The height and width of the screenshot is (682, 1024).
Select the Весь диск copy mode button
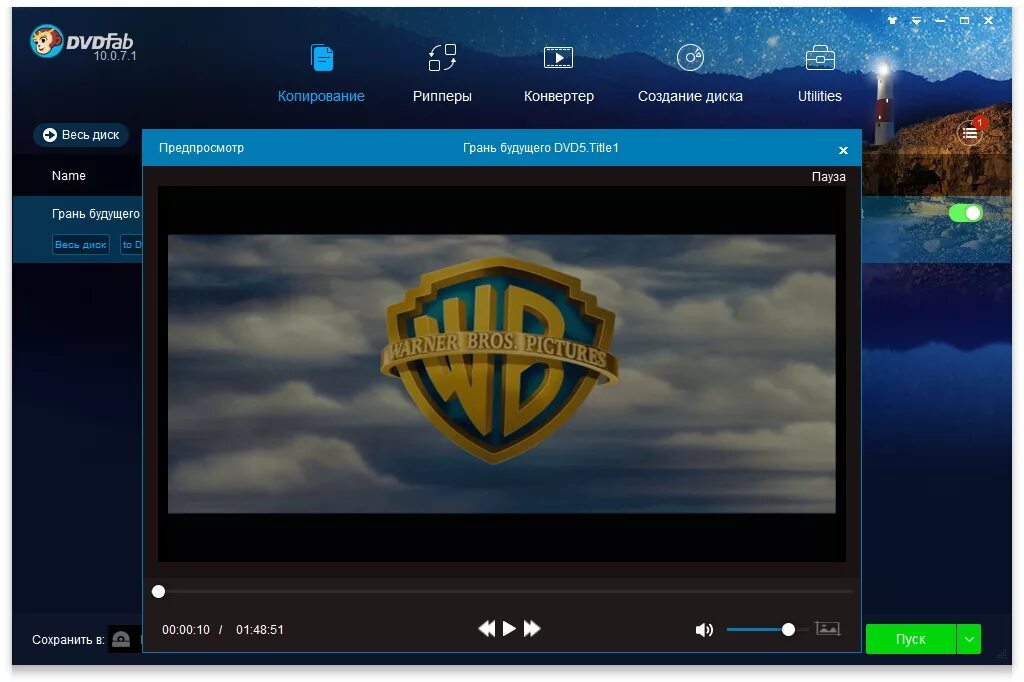(x=81, y=135)
